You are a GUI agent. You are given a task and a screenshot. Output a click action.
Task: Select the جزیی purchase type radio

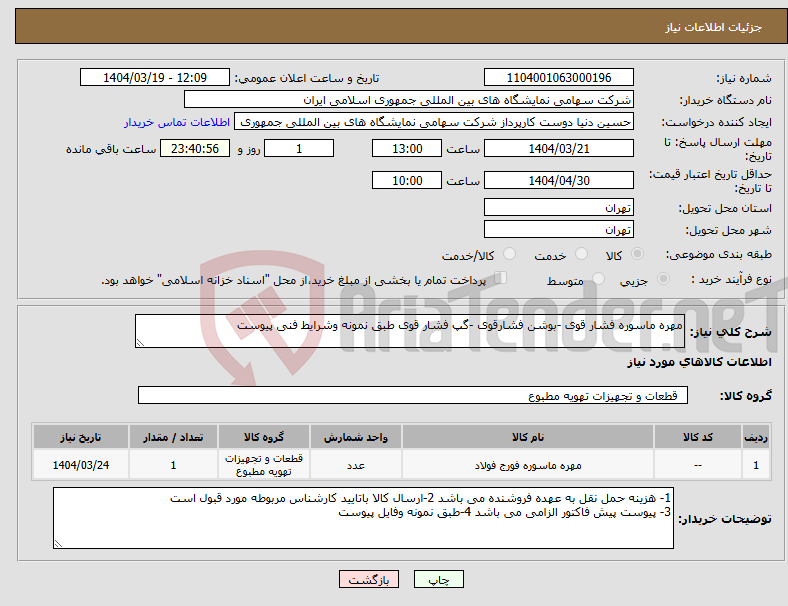(x=663, y=278)
